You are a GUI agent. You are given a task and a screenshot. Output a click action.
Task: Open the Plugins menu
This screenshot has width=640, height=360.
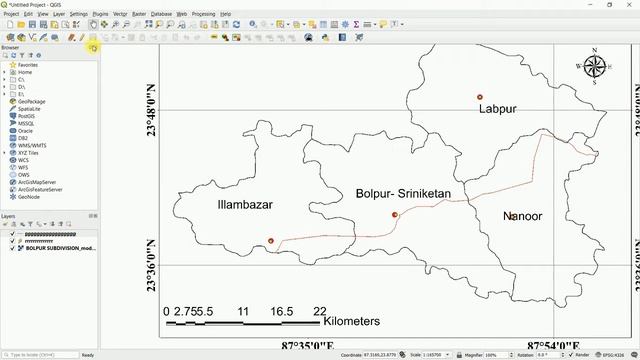click(x=100, y=14)
